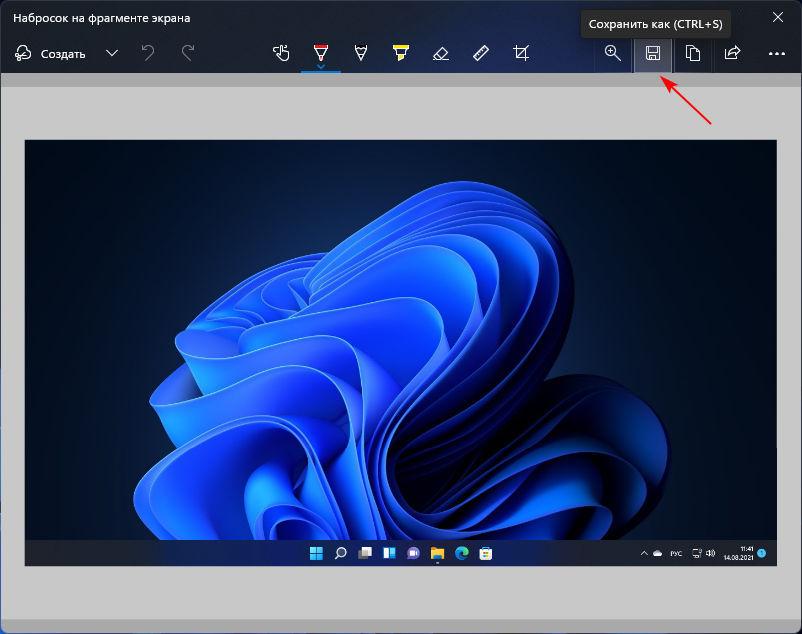This screenshot has width=802, height=634.
Task: Select the yellow highlighter tool
Action: 400,53
